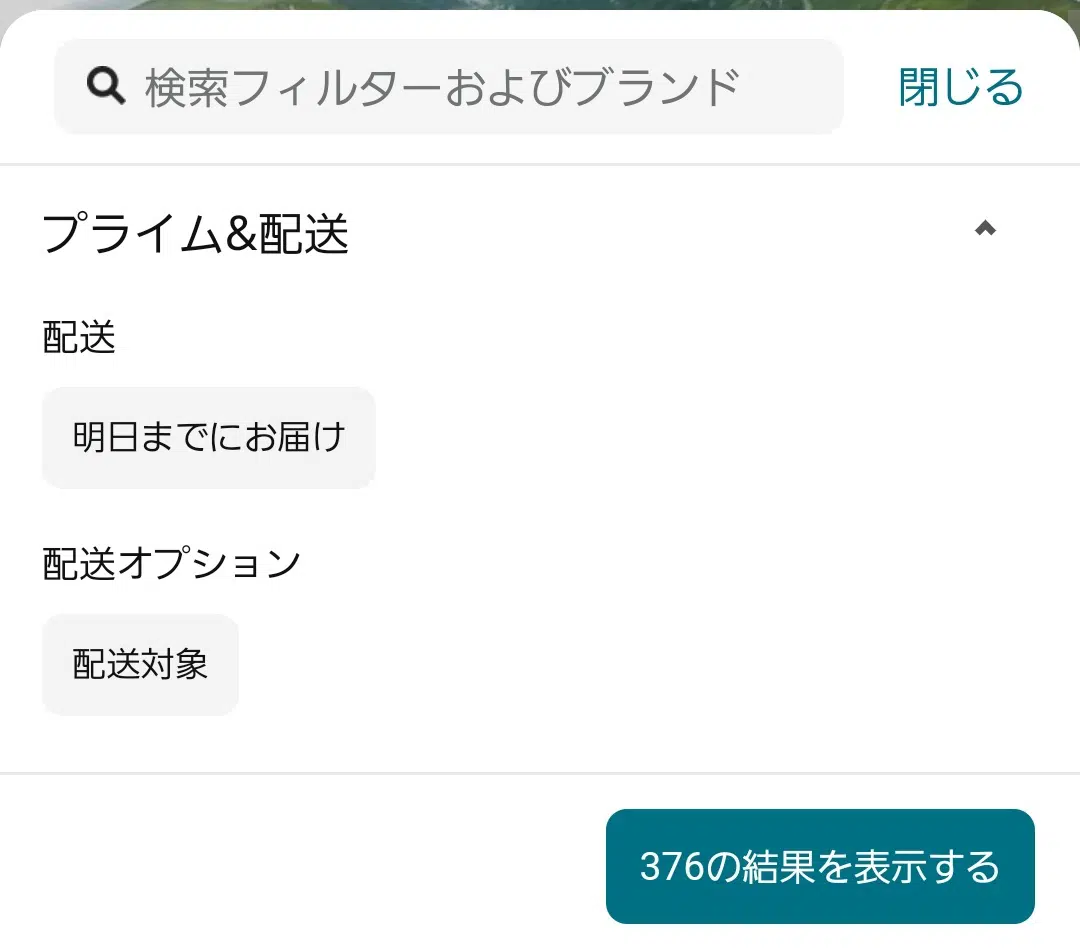Viewport: 1080px width, 950px height.
Task: Pick the eligible-for-shipping option chip
Action: 140,665
